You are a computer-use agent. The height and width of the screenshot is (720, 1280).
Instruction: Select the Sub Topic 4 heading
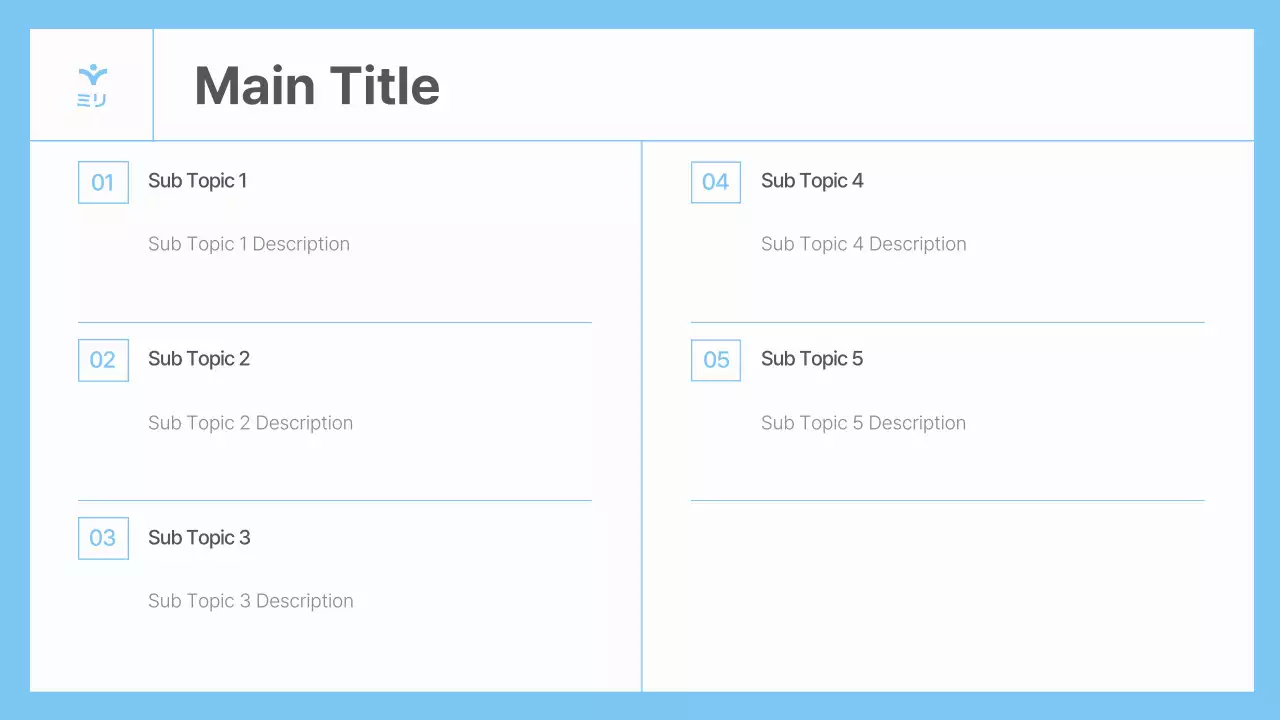(x=812, y=181)
